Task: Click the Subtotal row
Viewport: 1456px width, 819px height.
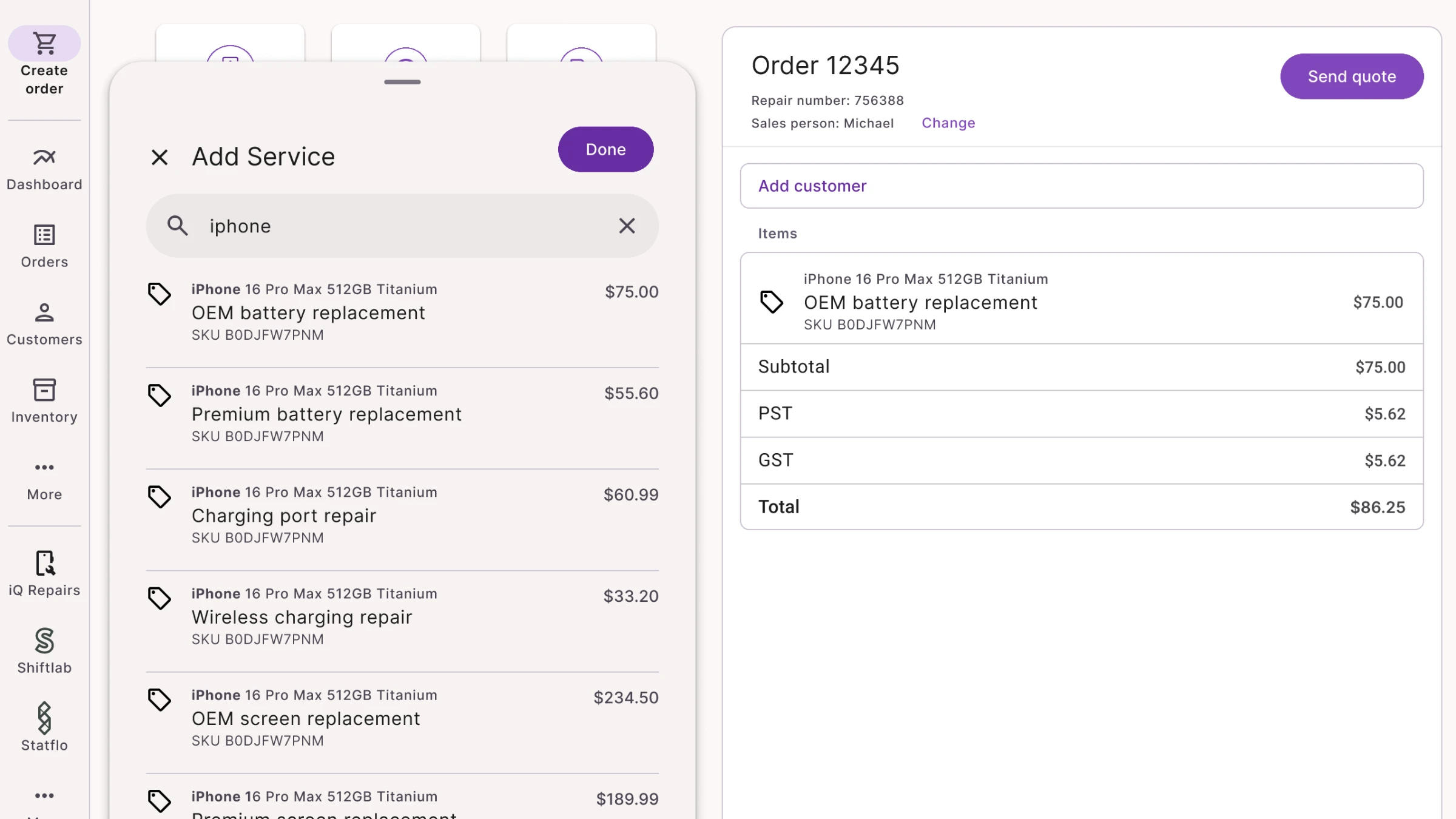Action: [x=1081, y=367]
